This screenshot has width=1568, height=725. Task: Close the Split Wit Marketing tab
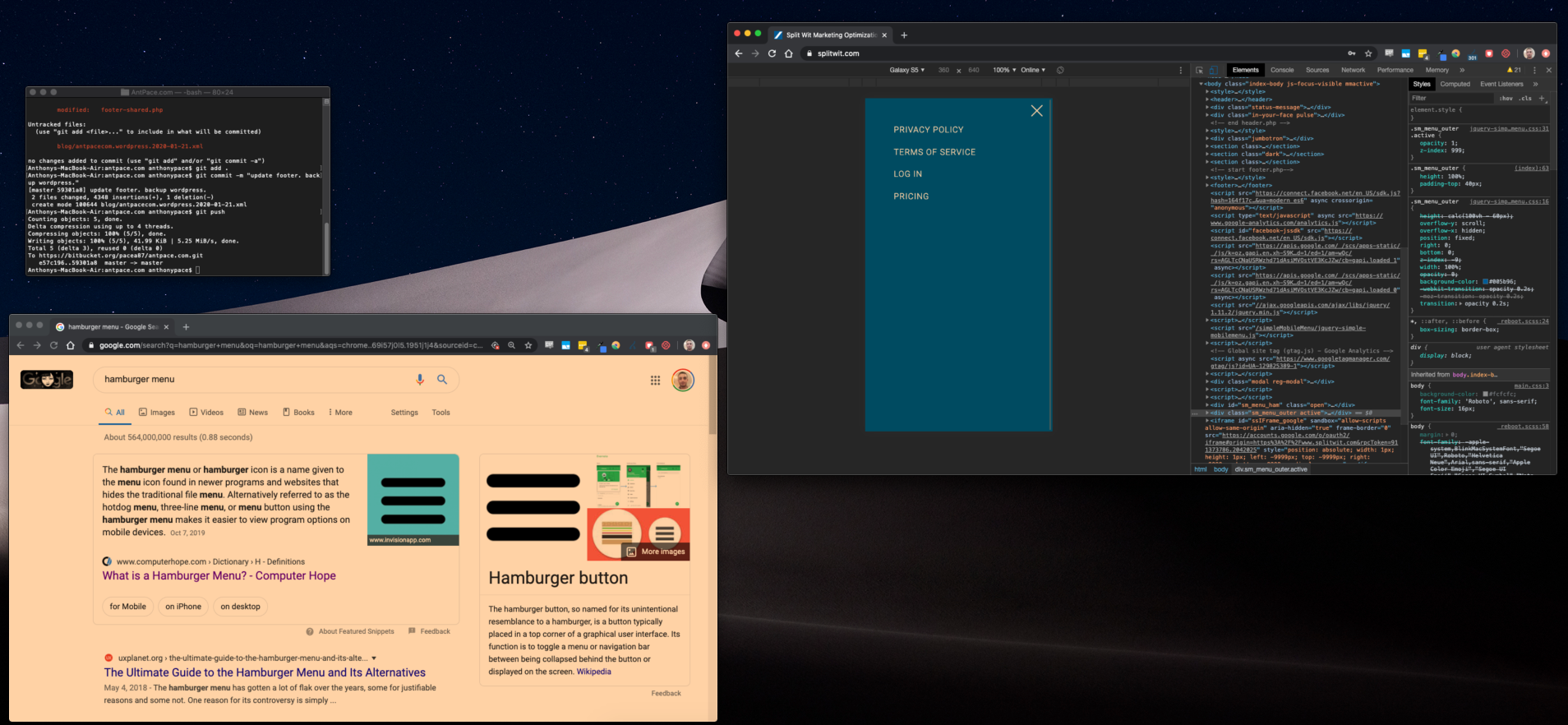[x=884, y=35]
